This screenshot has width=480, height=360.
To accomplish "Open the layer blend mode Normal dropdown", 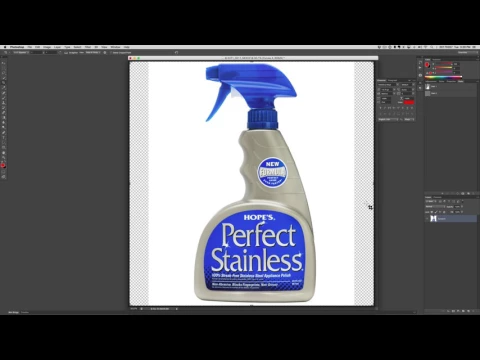I will (435, 207).
